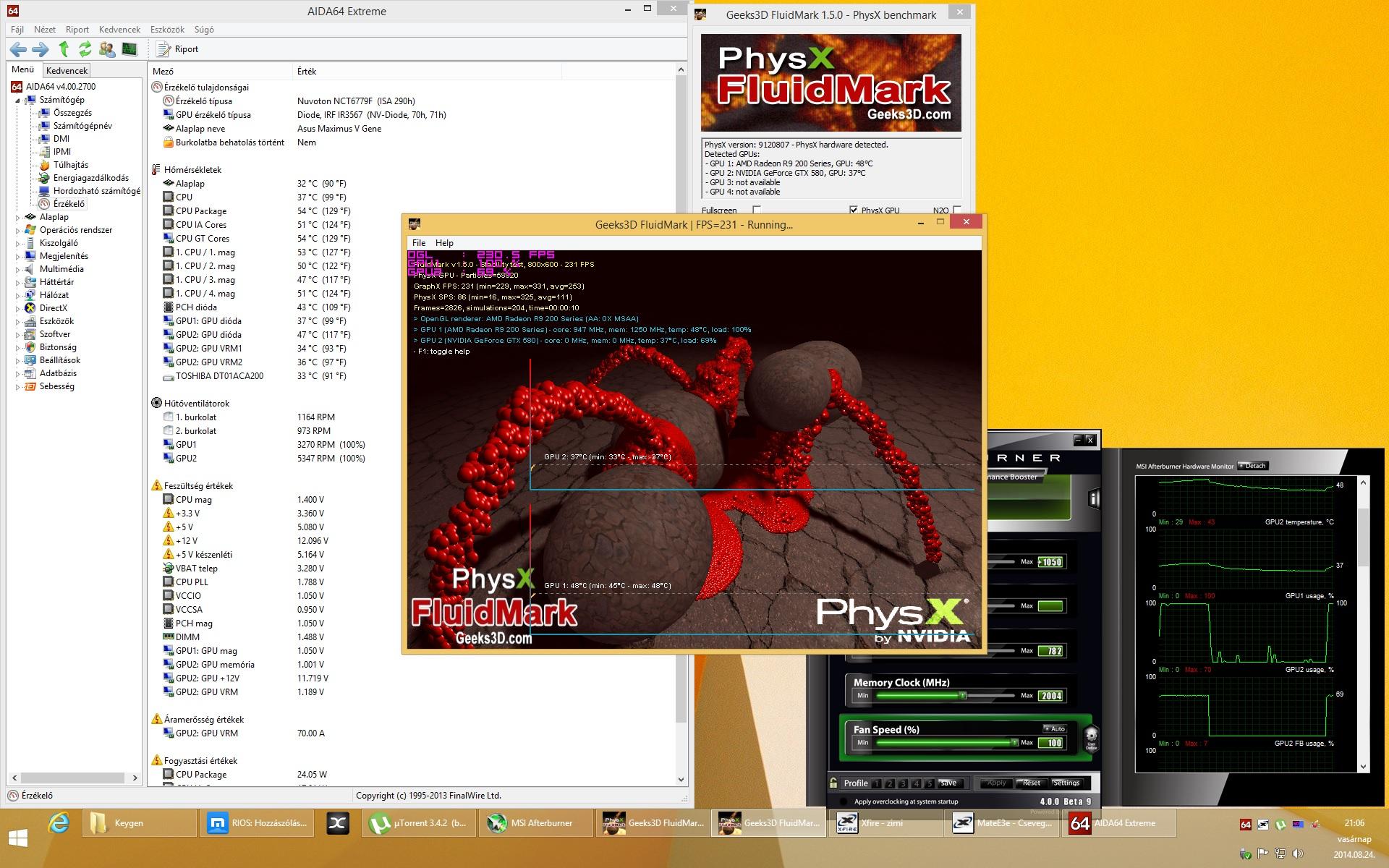Screen dimensions: 1389x868
Task: Toggle the PhysX GPU checkbox in FluidMark
Action: click(854, 210)
